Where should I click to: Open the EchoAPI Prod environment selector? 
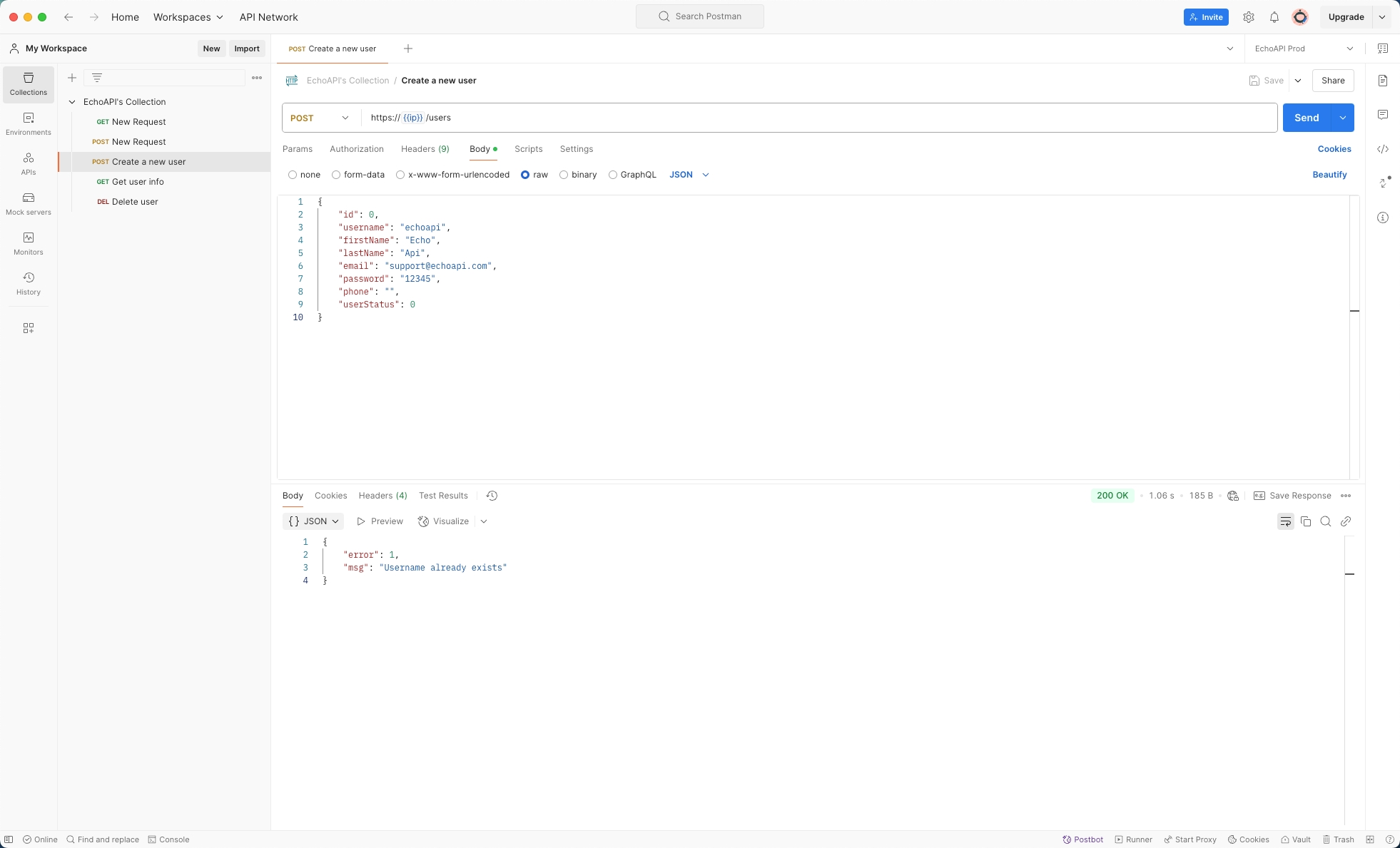tap(1304, 48)
